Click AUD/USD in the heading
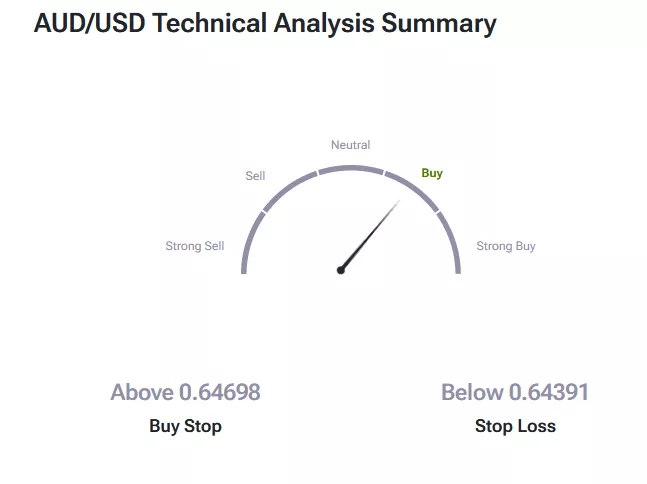 88,24
